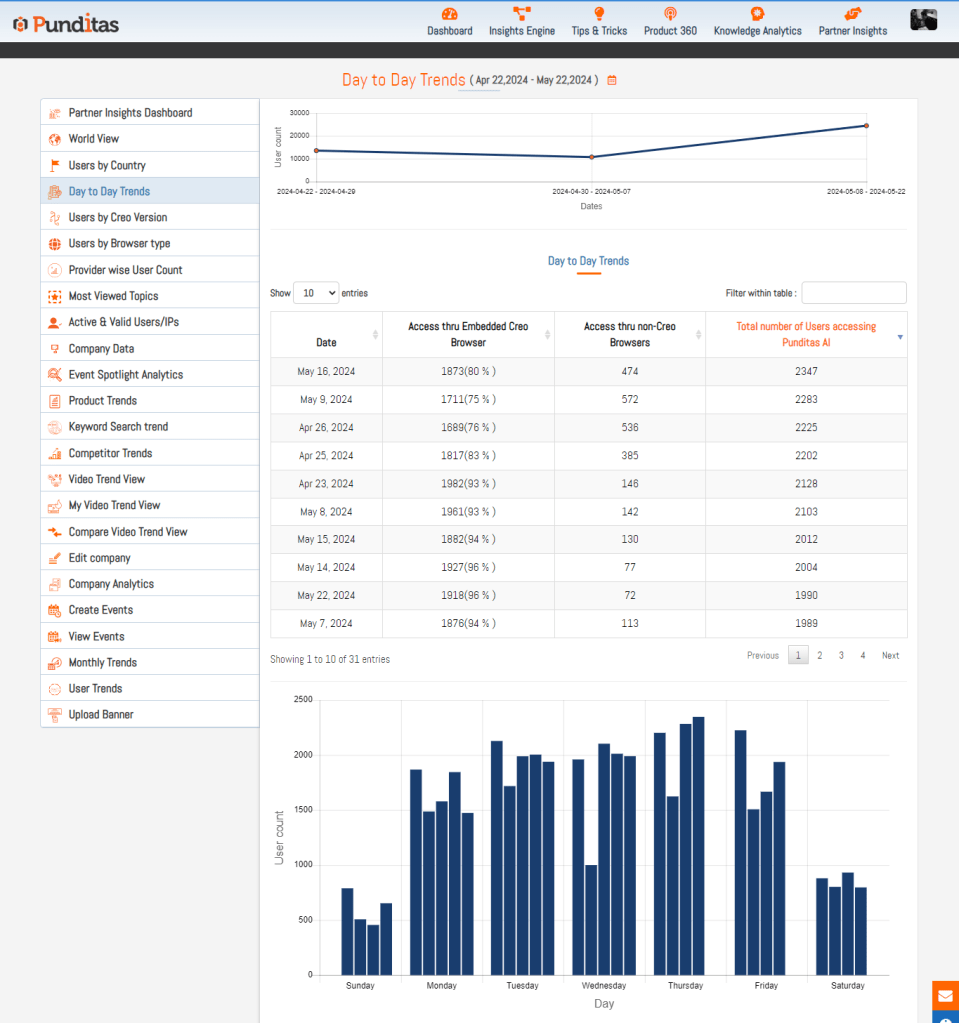Open World View from the sidebar
Screen dimensions: 959x1023
tap(94, 139)
